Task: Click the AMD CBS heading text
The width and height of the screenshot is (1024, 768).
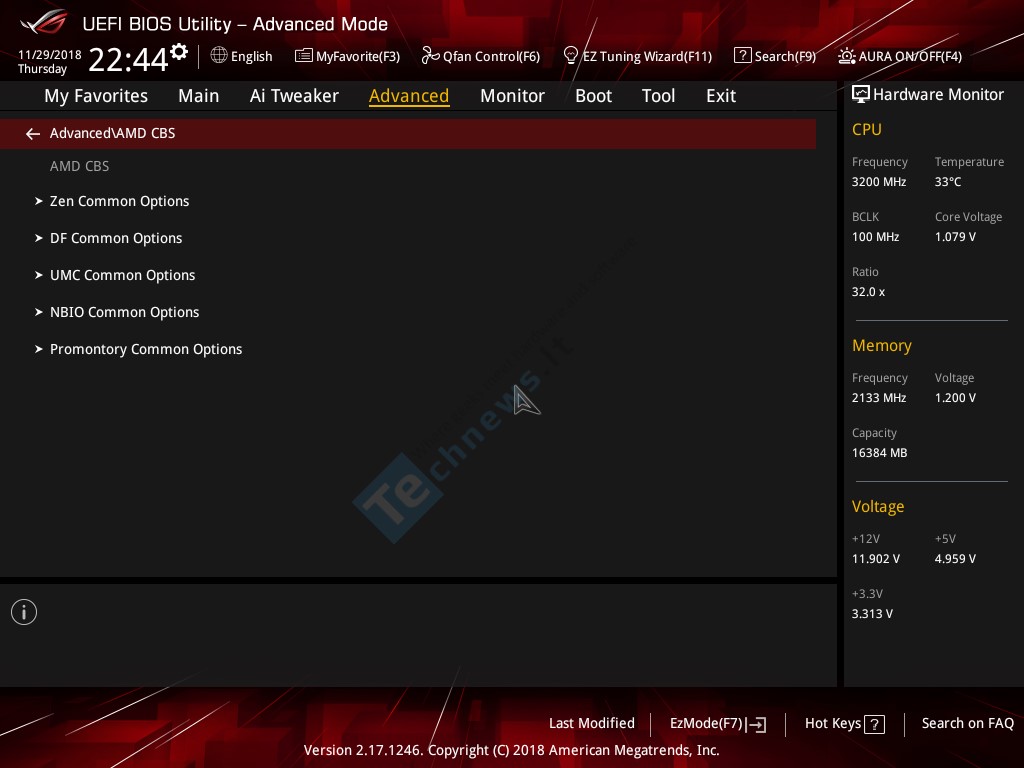Action: (80, 166)
